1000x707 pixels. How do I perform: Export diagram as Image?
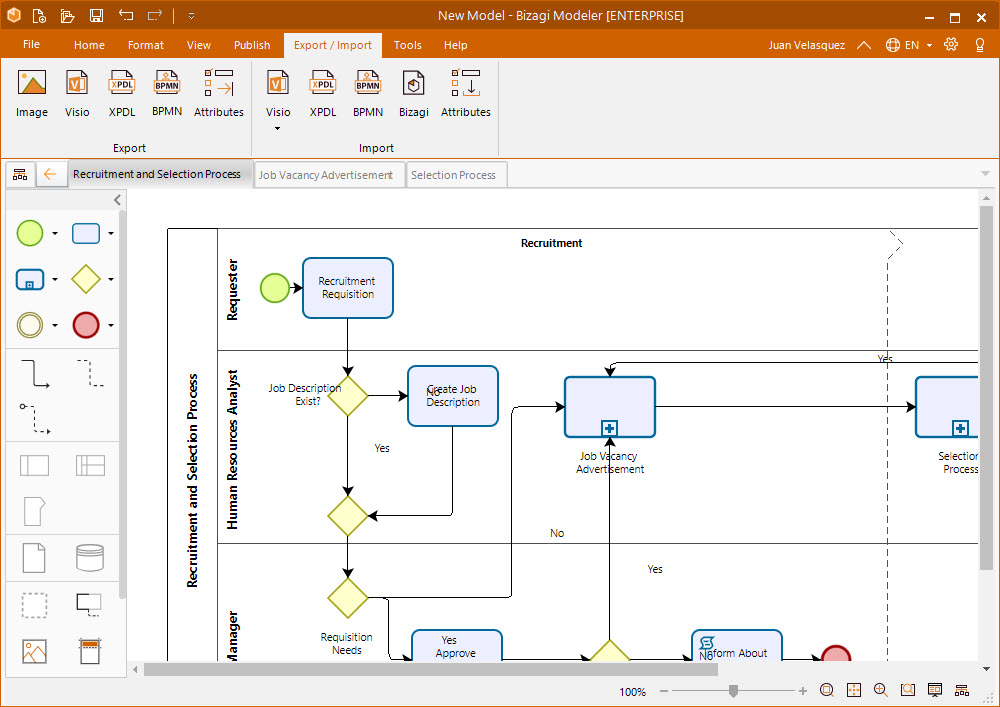coord(32,94)
